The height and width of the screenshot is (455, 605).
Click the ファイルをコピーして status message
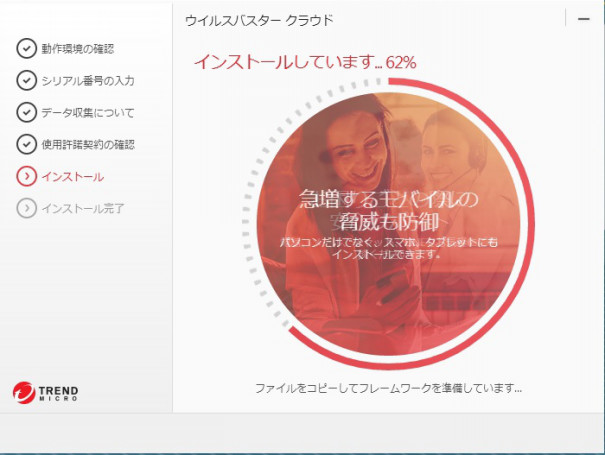[389, 388]
